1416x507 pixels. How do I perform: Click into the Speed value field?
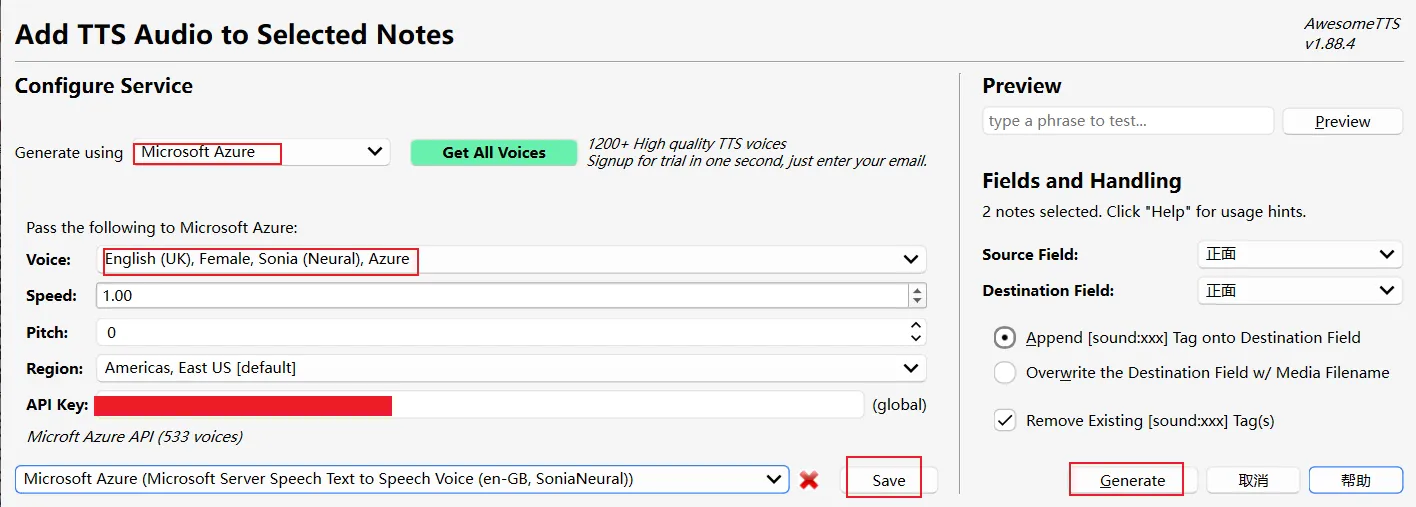coord(502,296)
